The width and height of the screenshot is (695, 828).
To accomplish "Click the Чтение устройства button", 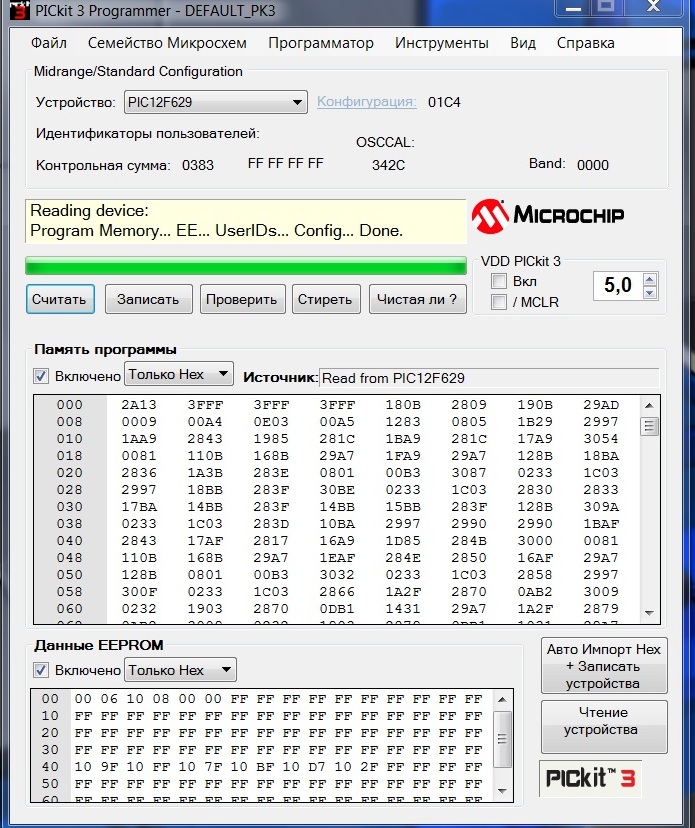I will (x=604, y=727).
